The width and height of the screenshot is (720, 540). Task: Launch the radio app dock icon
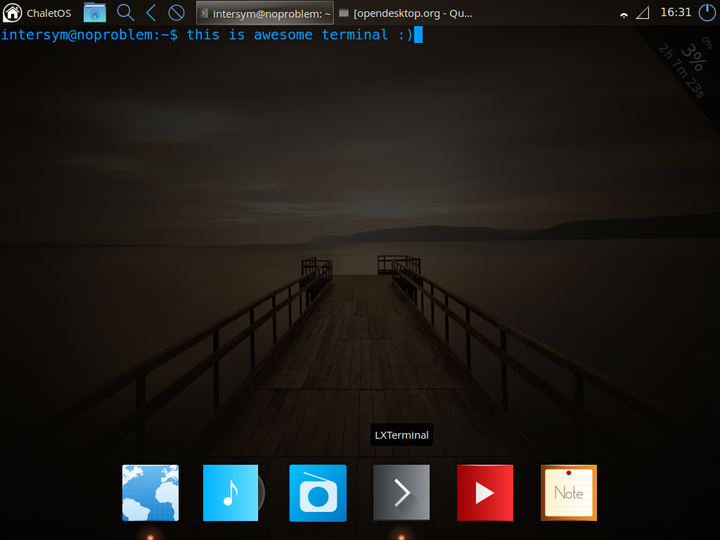click(318, 493)
